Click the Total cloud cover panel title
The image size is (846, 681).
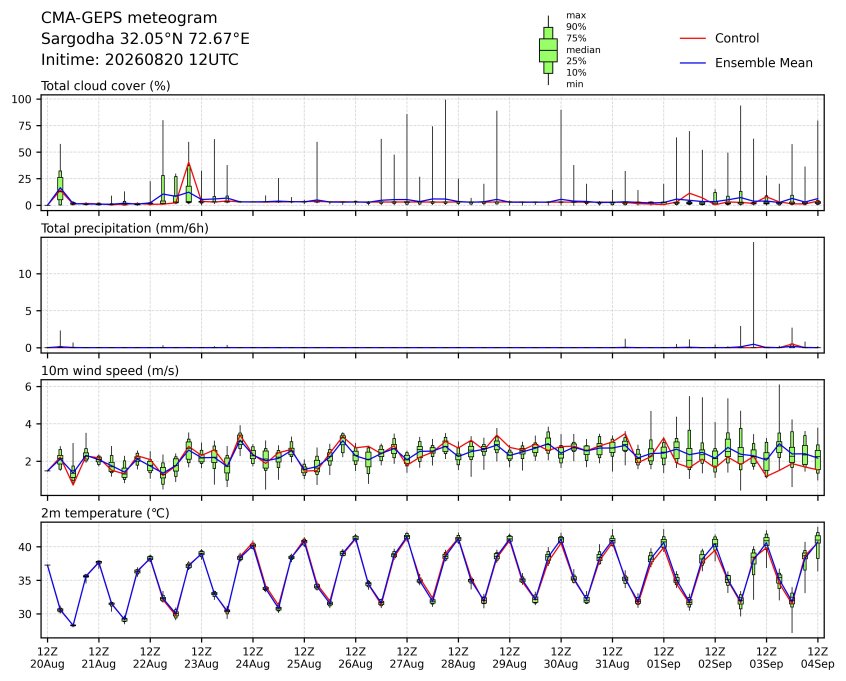pyautogui.click(x=106, y=86)
